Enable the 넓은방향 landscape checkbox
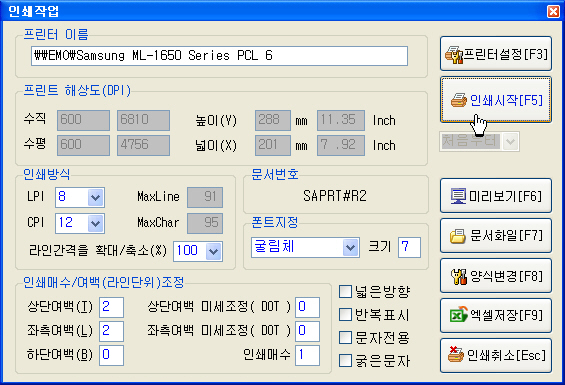Image resolution: width=565 pixels, height=385 pixels. click(x=345, y=291)
